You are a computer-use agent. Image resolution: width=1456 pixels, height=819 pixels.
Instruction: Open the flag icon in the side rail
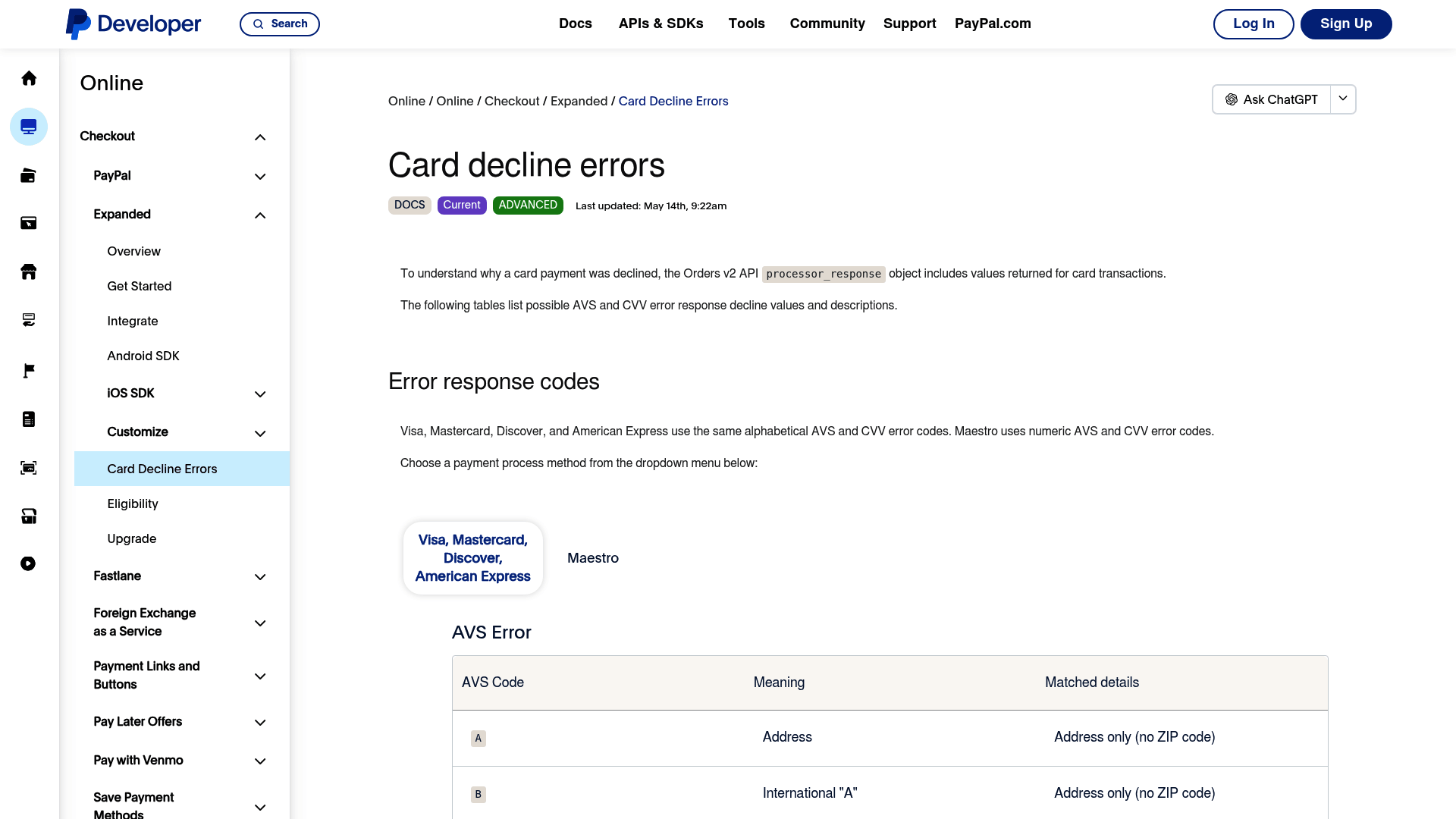(x=29, y=371)
